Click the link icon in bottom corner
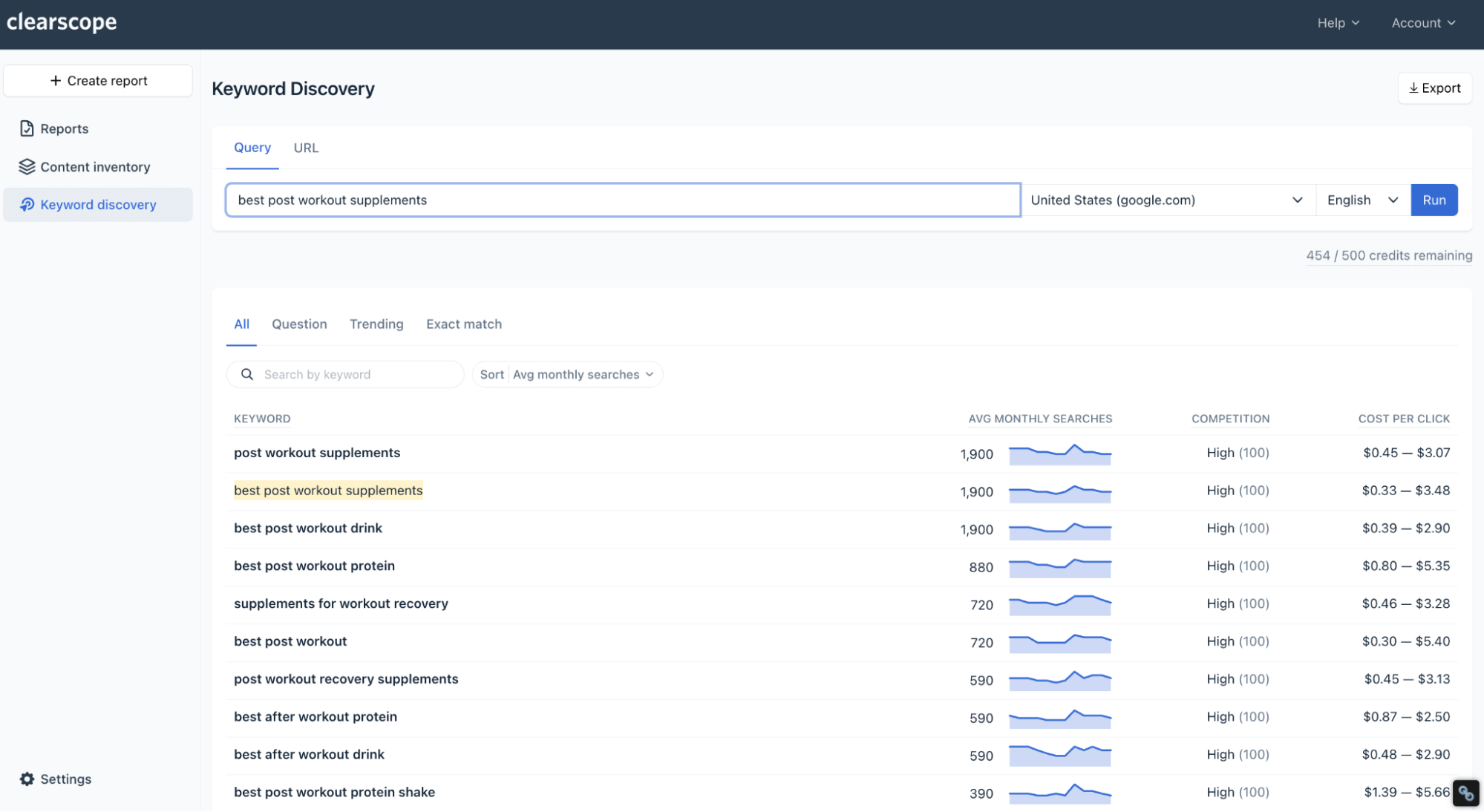 (1465, 793)
